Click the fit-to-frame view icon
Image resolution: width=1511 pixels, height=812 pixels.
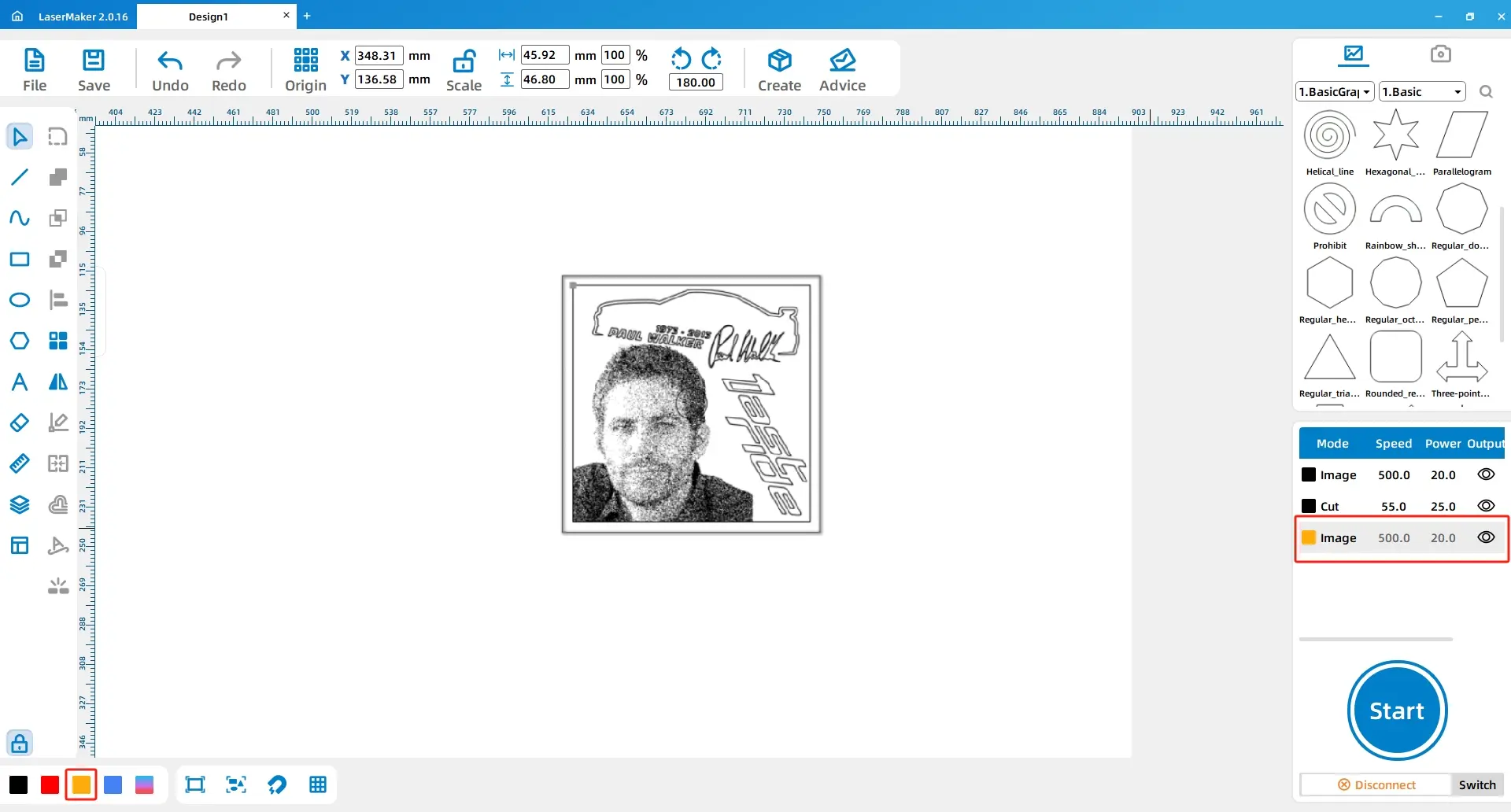[x=194, y=784]
